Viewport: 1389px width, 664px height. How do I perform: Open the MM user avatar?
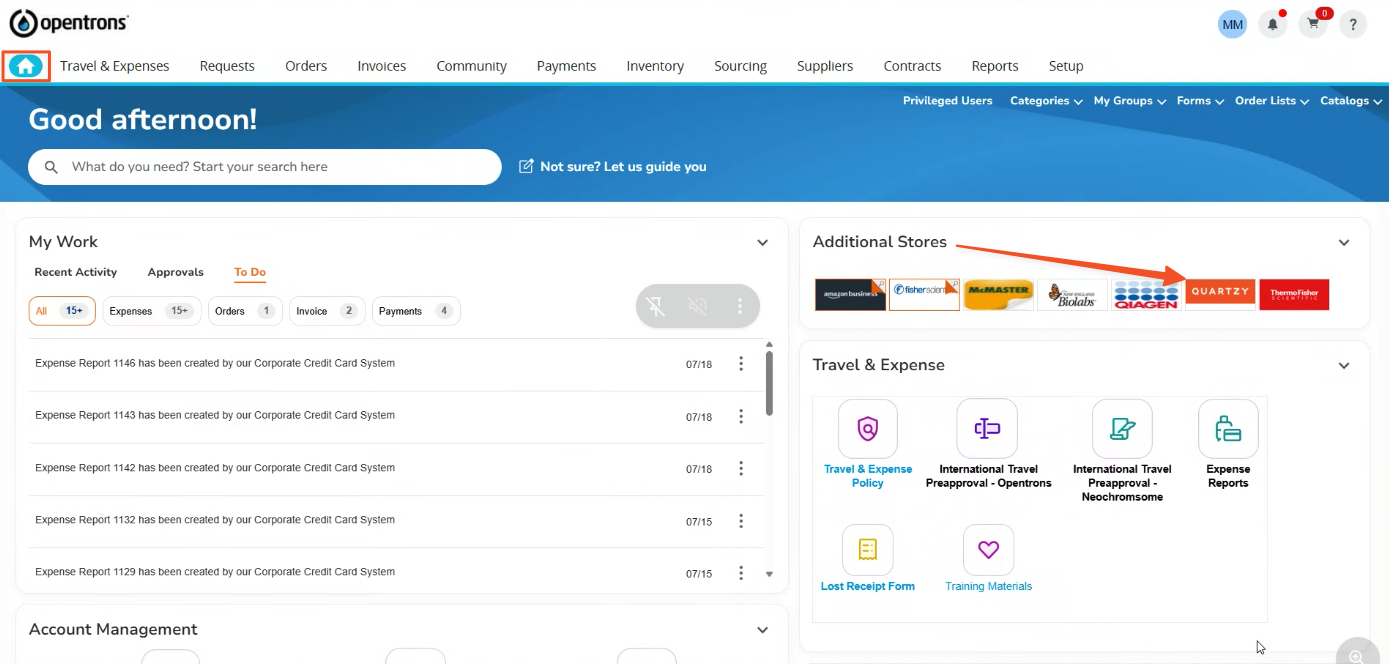tap(1232, 25)
